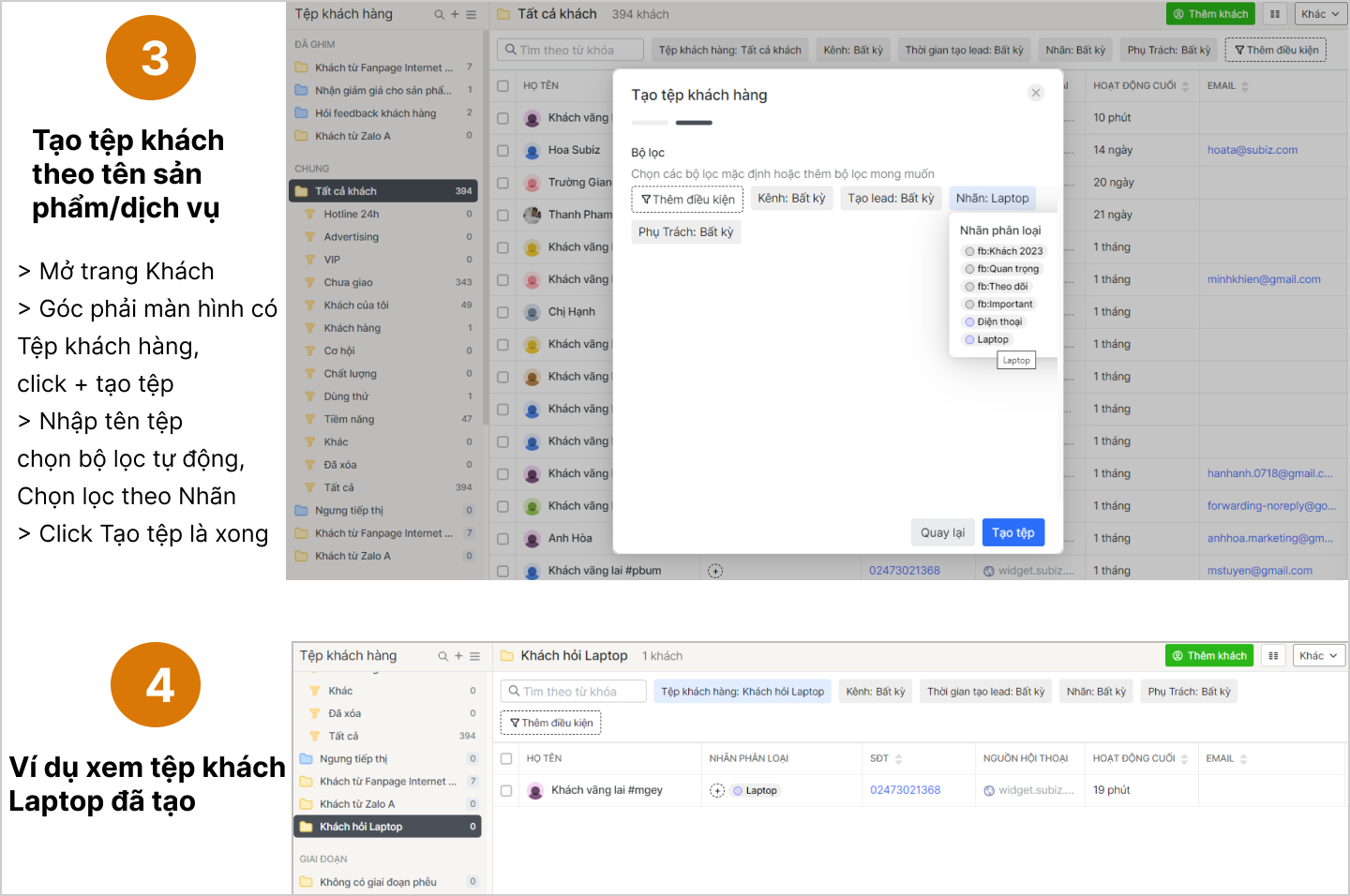
Task: Expand the Tạo lead: Bất kỳ filter
Action: pyautogui.click(x=891, y=199)
